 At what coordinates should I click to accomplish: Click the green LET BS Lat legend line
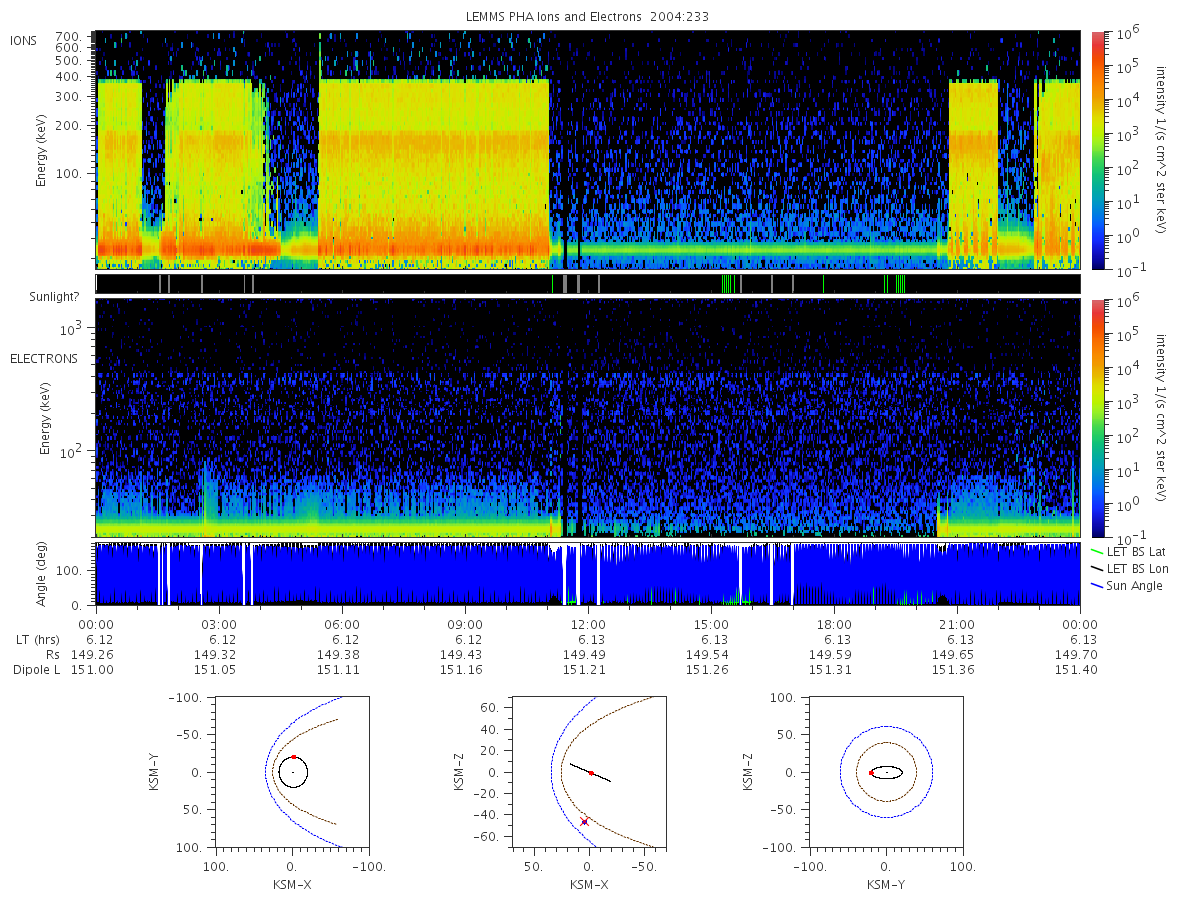click(x=1097, y=551)
